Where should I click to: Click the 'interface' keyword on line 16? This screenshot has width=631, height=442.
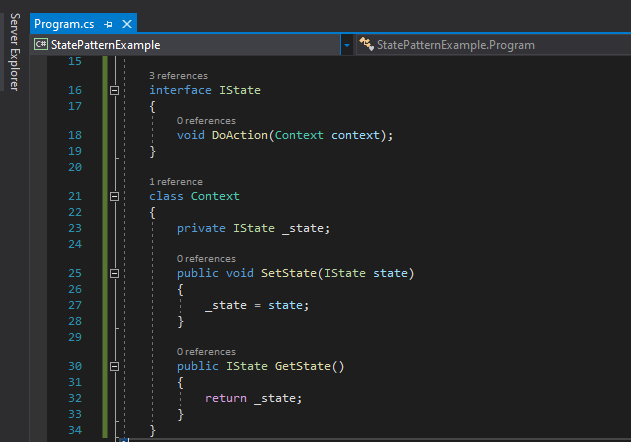pyautogui.click(x=180, y=90)
